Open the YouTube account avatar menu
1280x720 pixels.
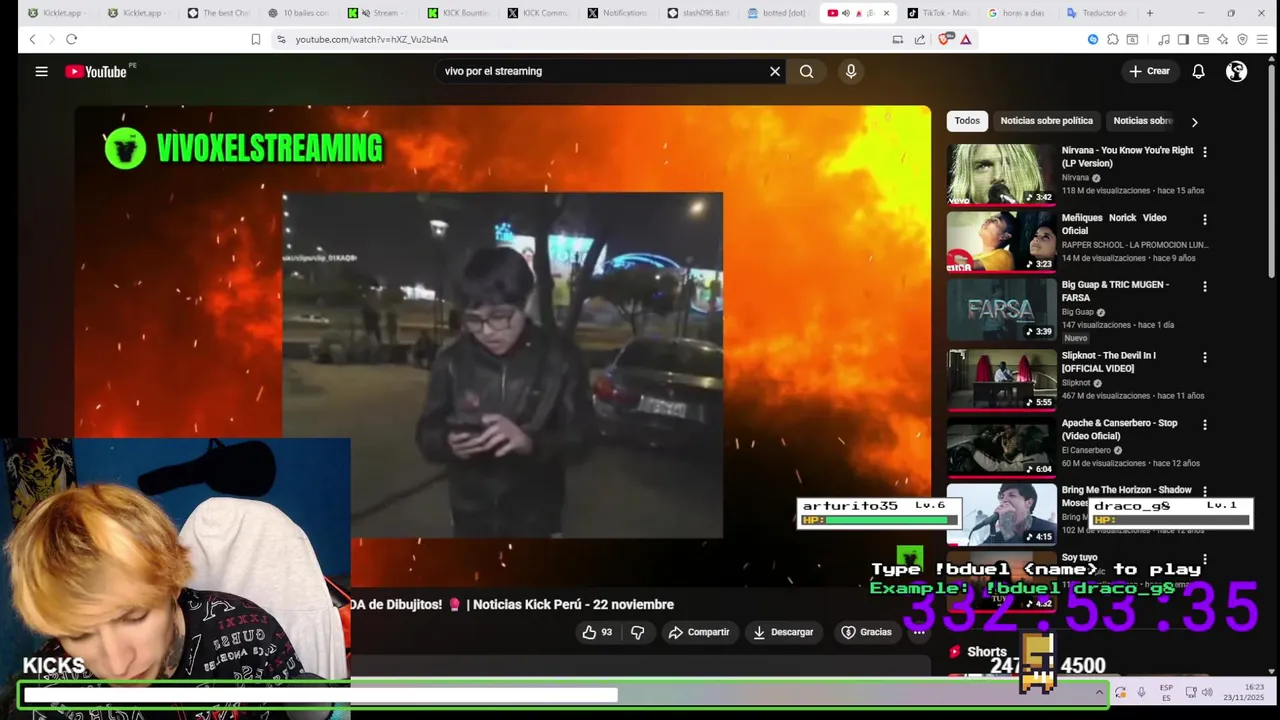coord(1236,71)
